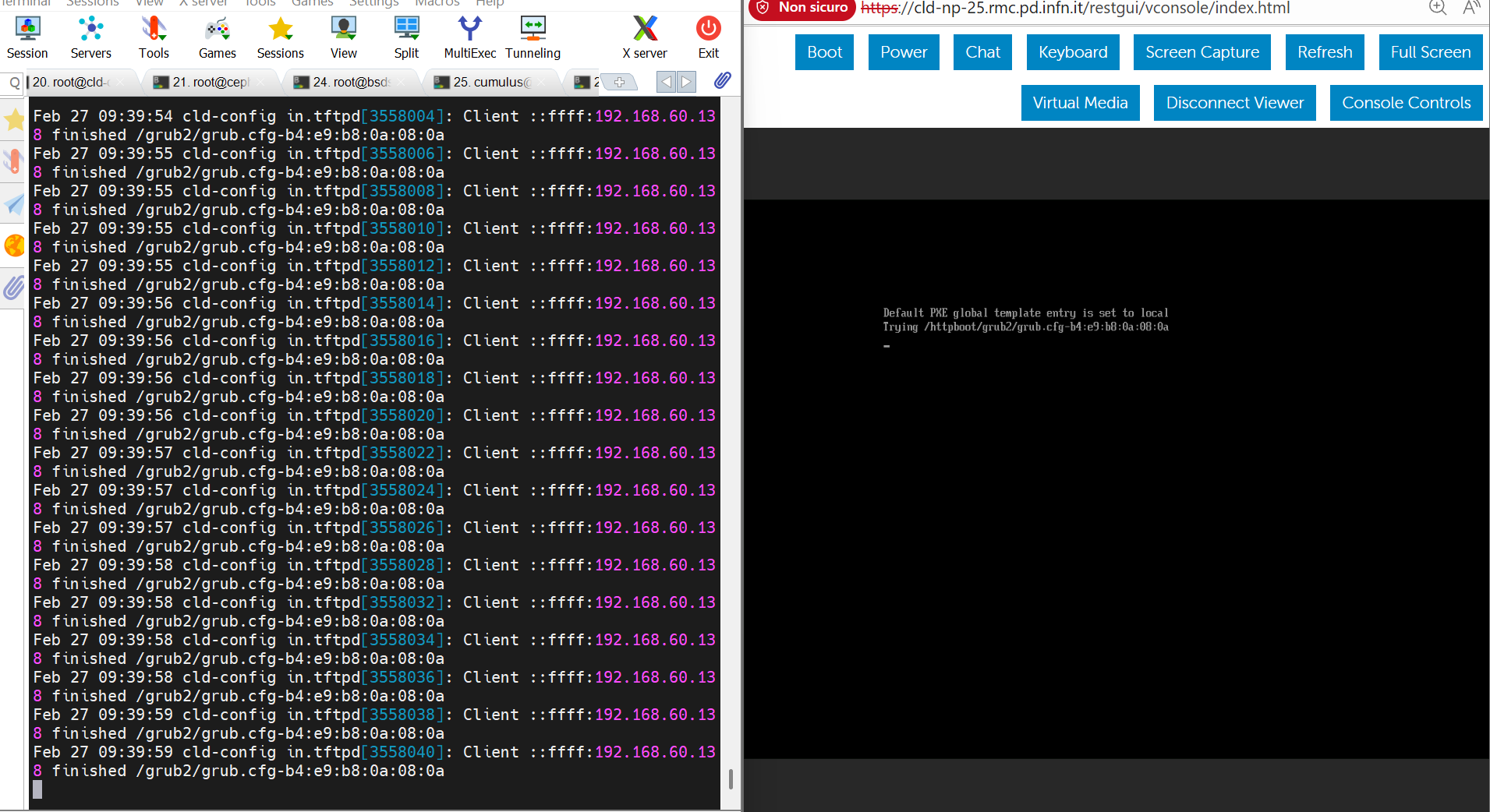Open the Session toolbar icon
Screen dimensions: 1490x812
(27, 37)
